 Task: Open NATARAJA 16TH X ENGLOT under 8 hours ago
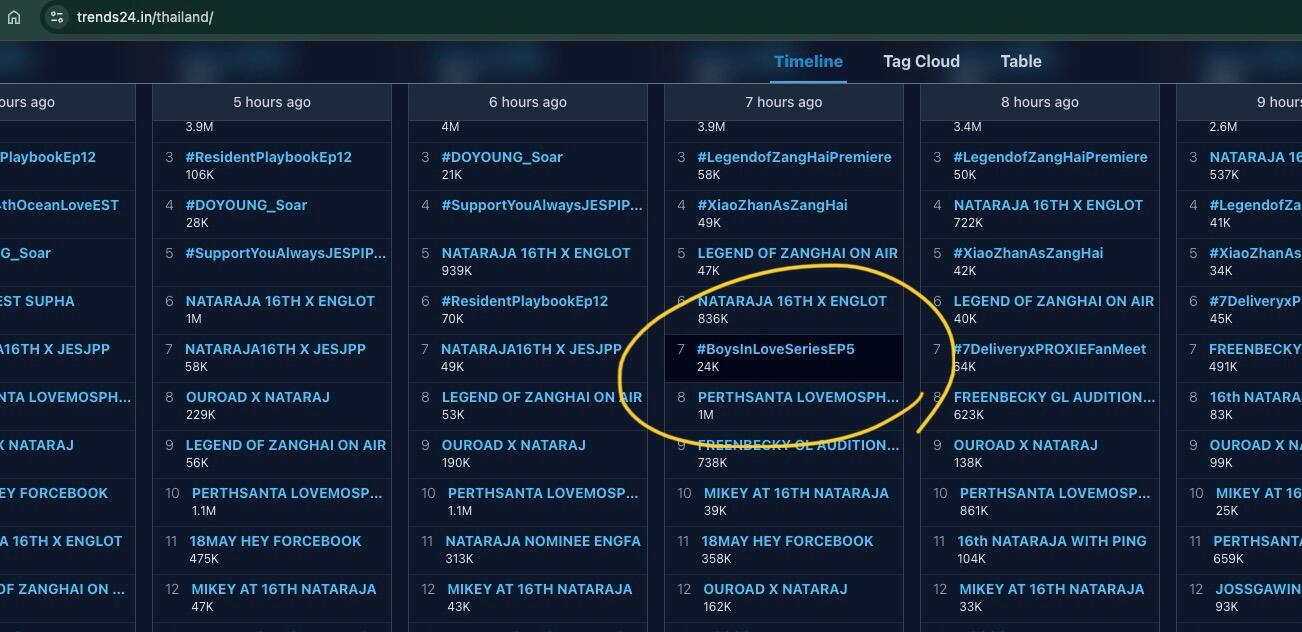point(1048,205)
